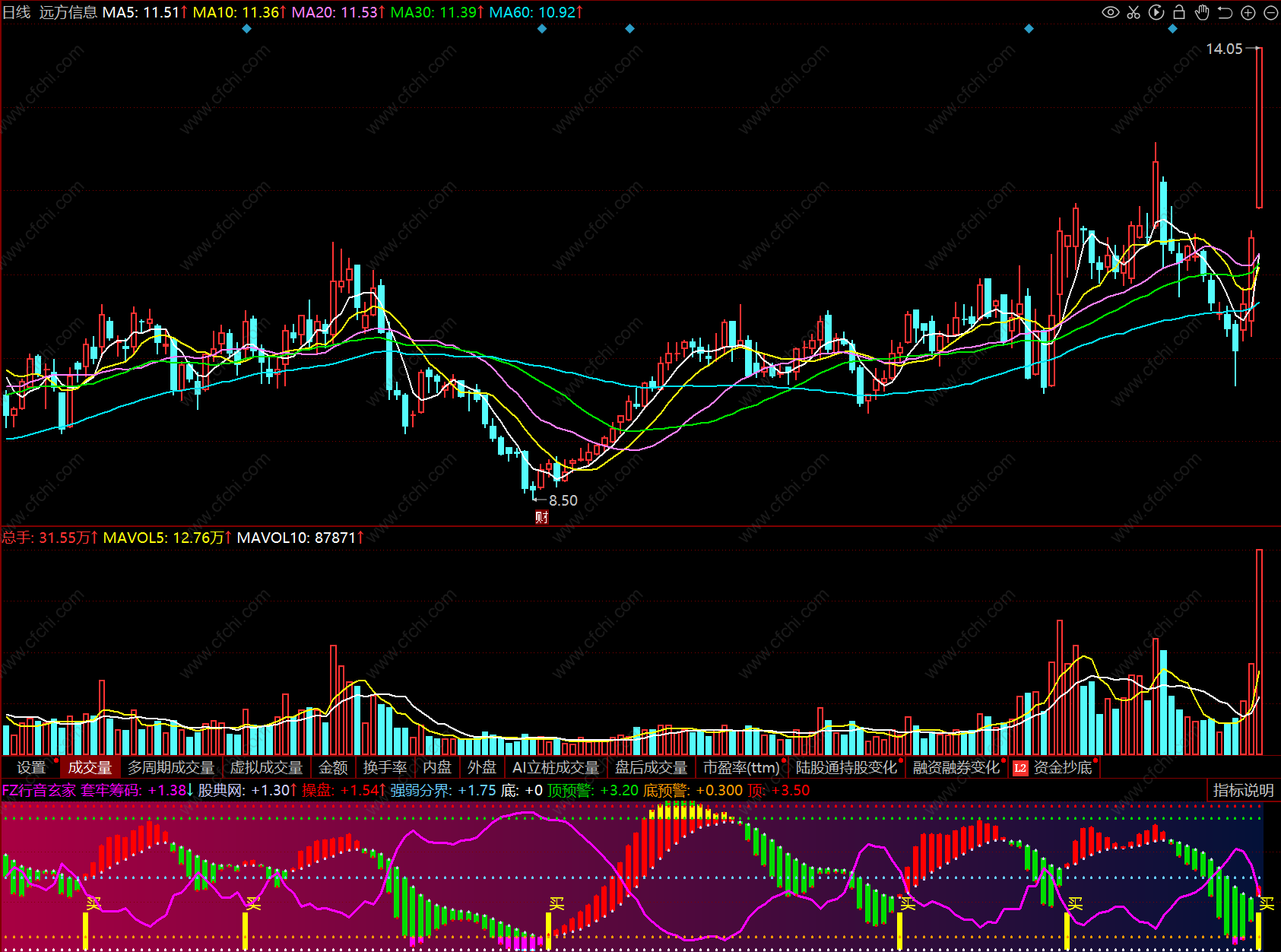Click the red 财 financial marker icon
1281x952 pixels.
click(x=541, y=517)
